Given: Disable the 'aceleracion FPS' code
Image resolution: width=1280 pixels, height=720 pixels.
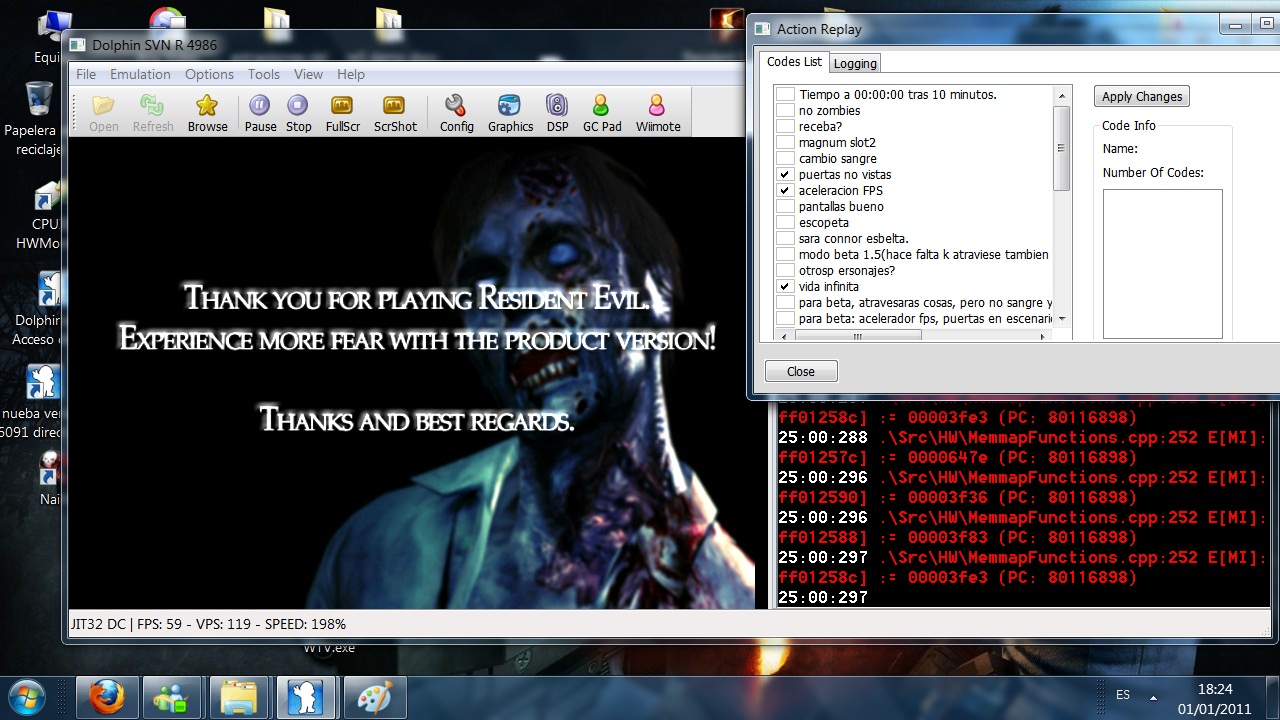Looking at the screenshot, I should (x=786, y=191).
